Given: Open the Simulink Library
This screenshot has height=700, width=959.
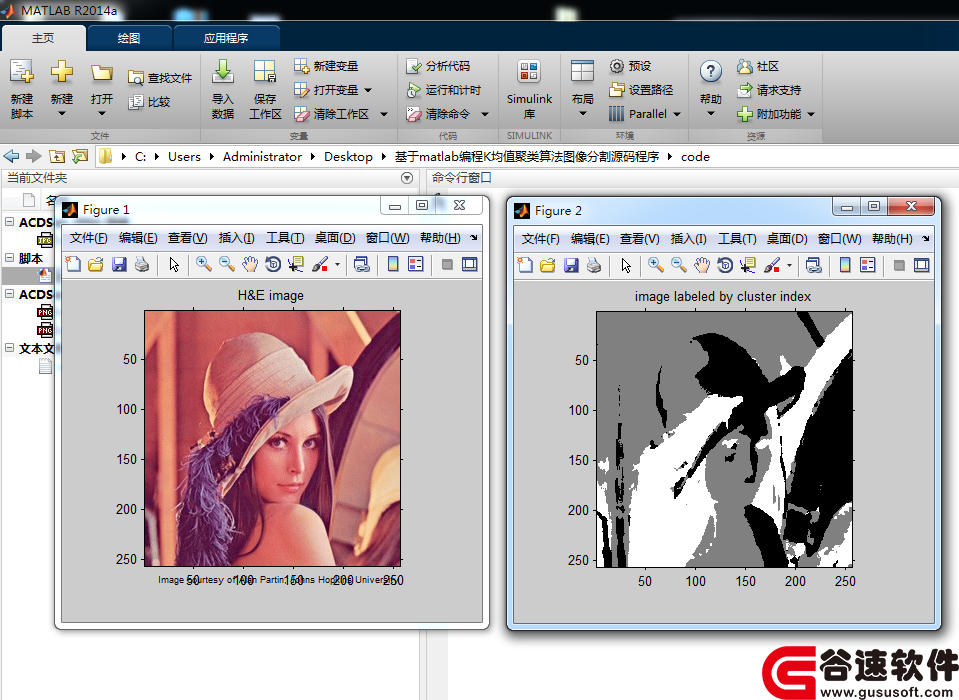Looking at the screenshot, I should (529, 89).
